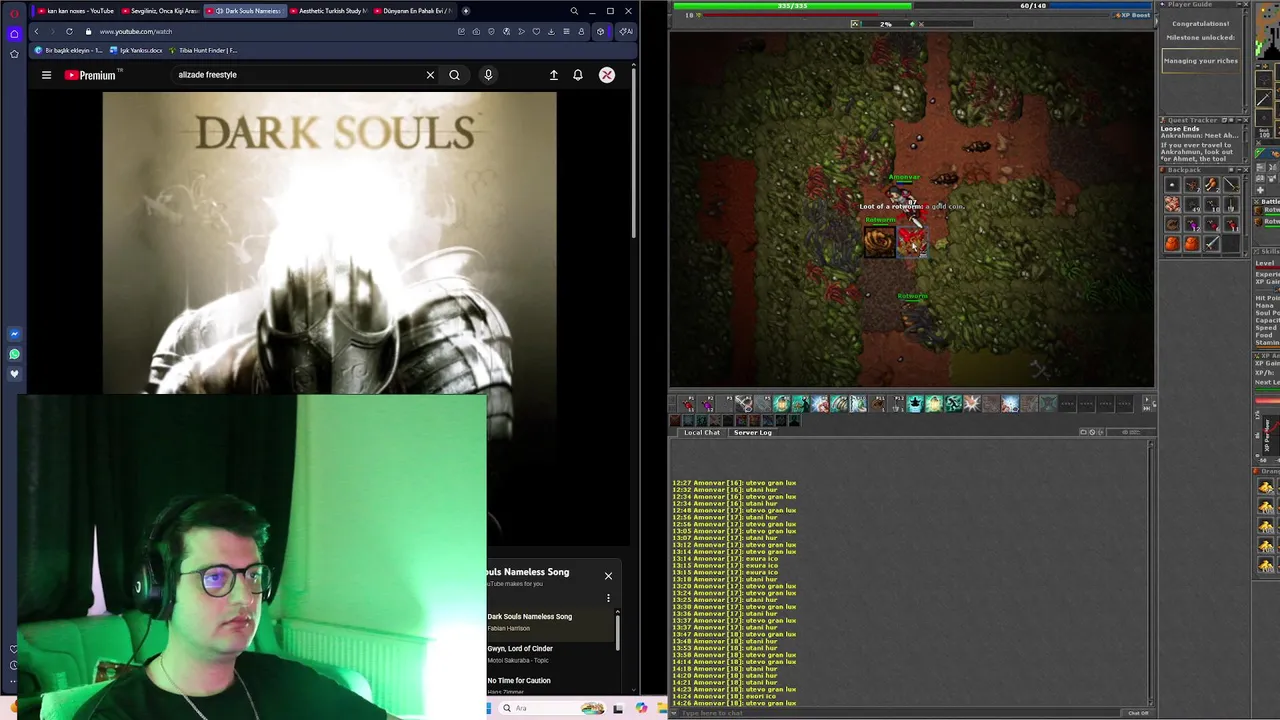Click the green health bar in Tibia
1280x720 pixels.
[792, 6]
